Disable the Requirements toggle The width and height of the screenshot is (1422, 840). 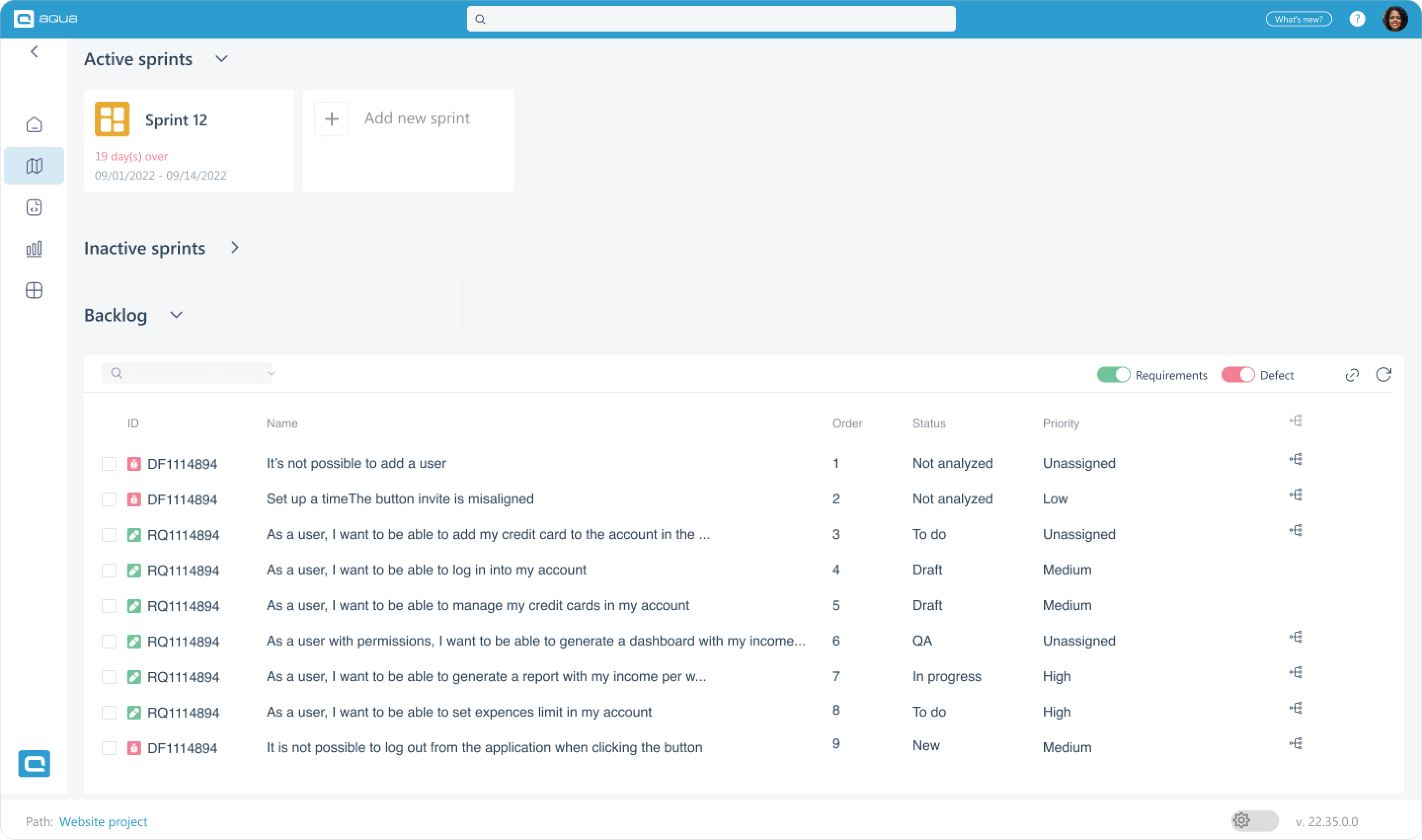point(1113,375)
